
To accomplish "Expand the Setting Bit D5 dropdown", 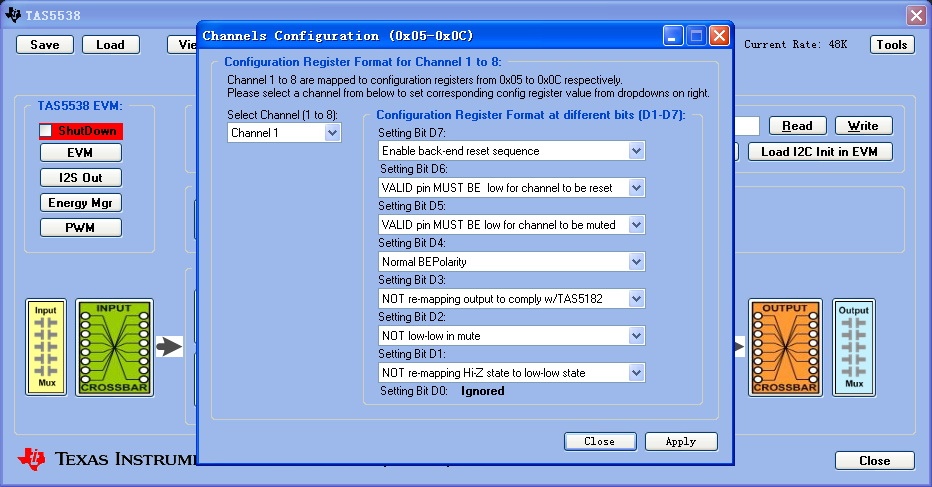I will point(636,225).
